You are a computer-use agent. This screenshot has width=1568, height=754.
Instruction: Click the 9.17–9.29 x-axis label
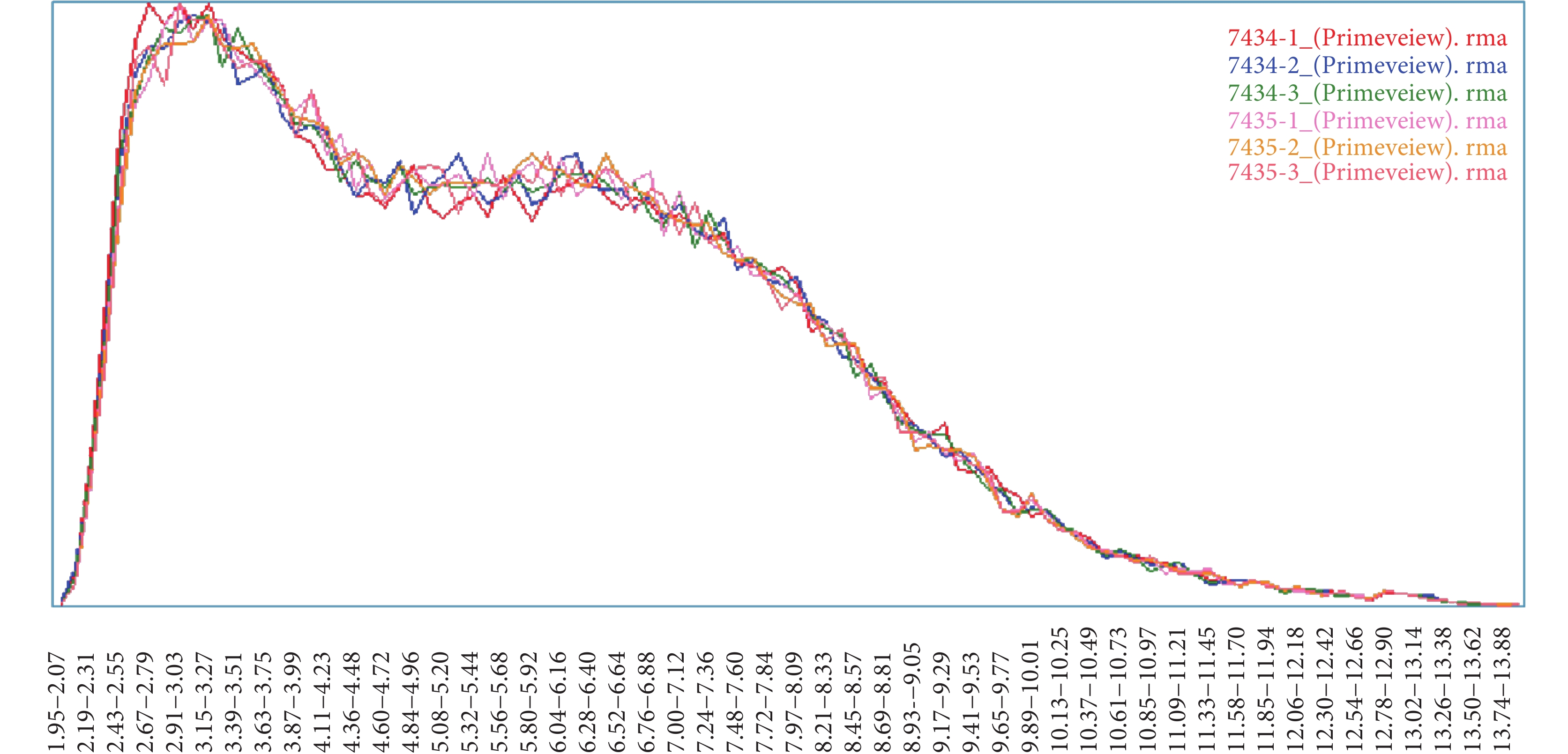pyautogui.click(x=941, y=701)
